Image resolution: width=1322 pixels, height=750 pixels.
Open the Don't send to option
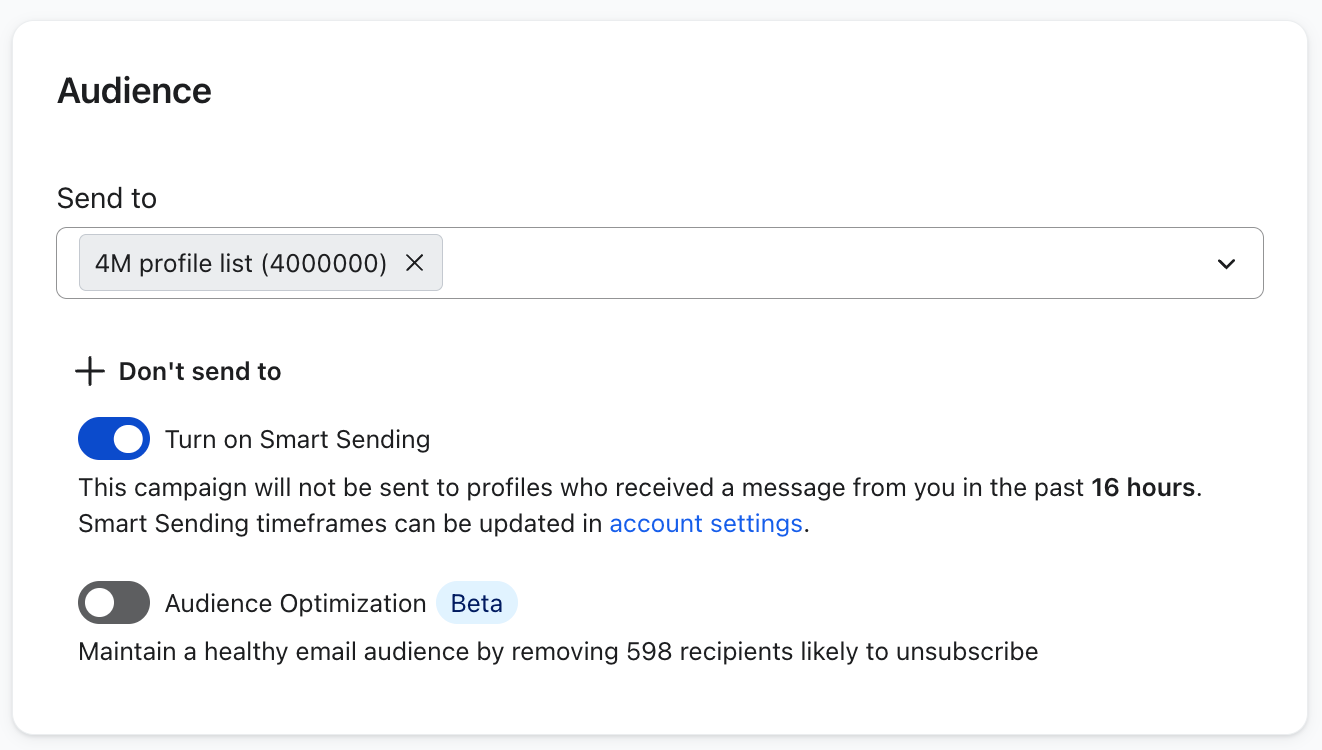(x=199, y=372)
